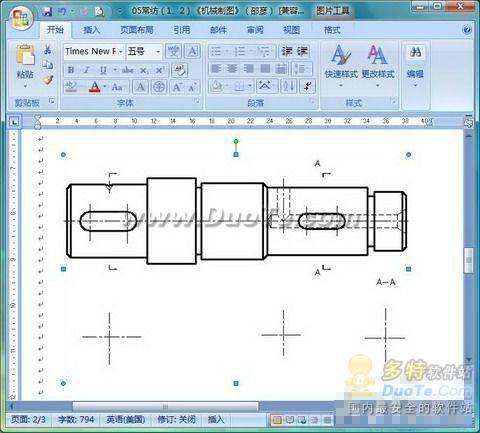The height and width of the screenshot is (433, 480).
Task: Open the Find/Edit binoculars (编辑) button
Action: (x=415, y=64)
